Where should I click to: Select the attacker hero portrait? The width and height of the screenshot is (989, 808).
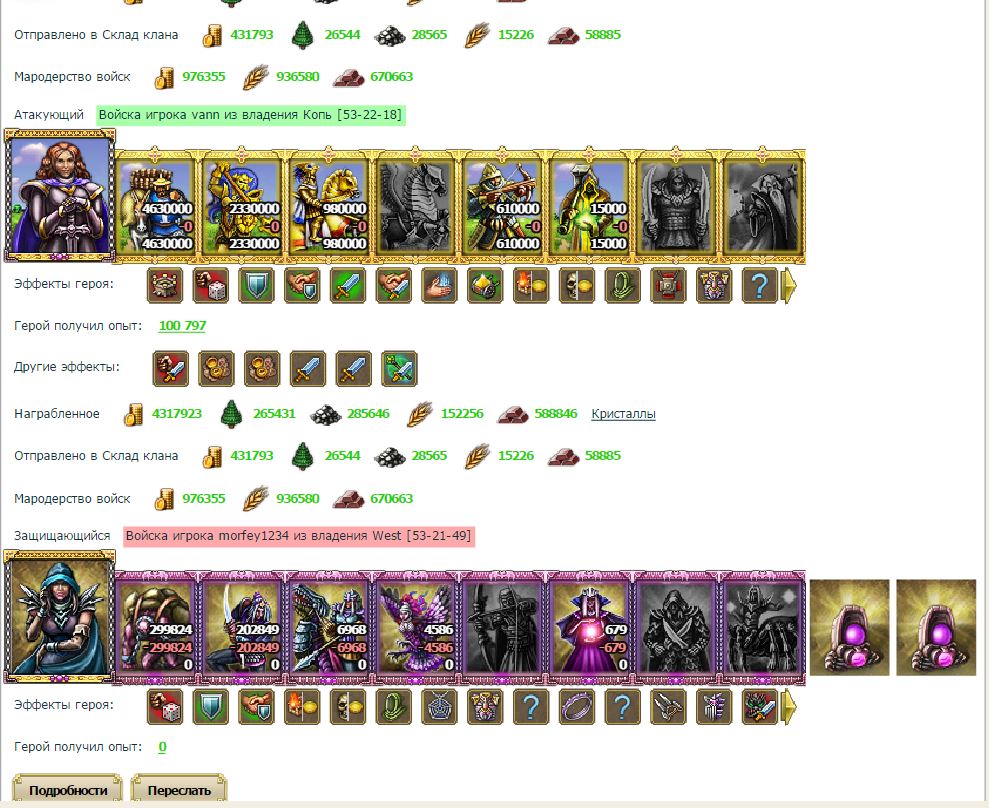(59, 196)
